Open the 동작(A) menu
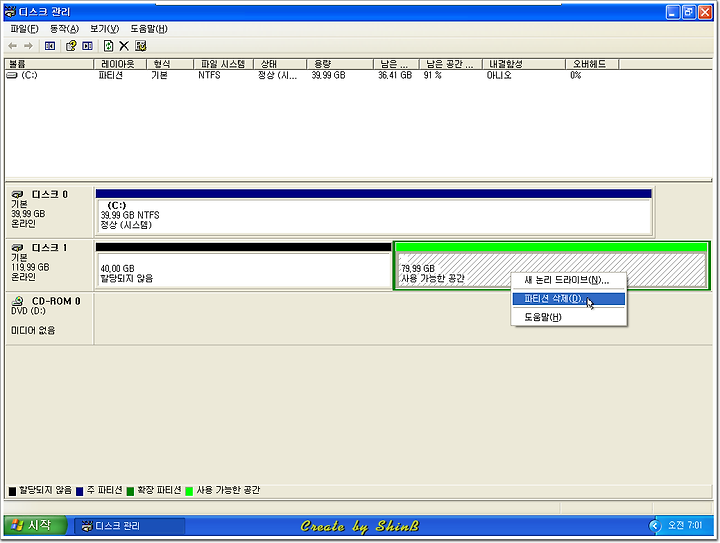 point(64,29)
